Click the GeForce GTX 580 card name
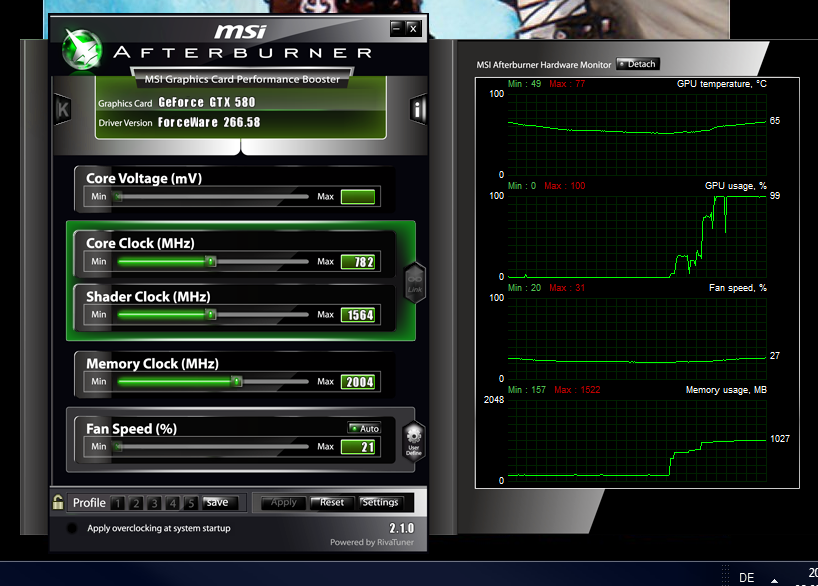 (207, 102)
